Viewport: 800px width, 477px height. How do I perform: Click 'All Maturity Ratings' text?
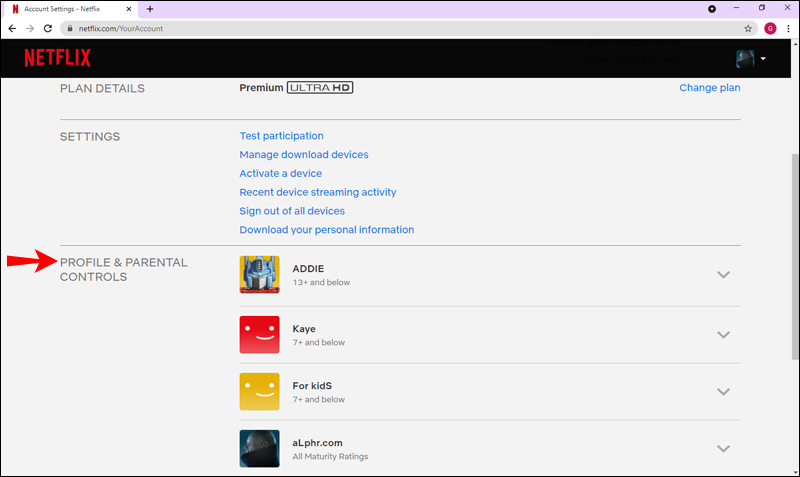click(330, 457)
